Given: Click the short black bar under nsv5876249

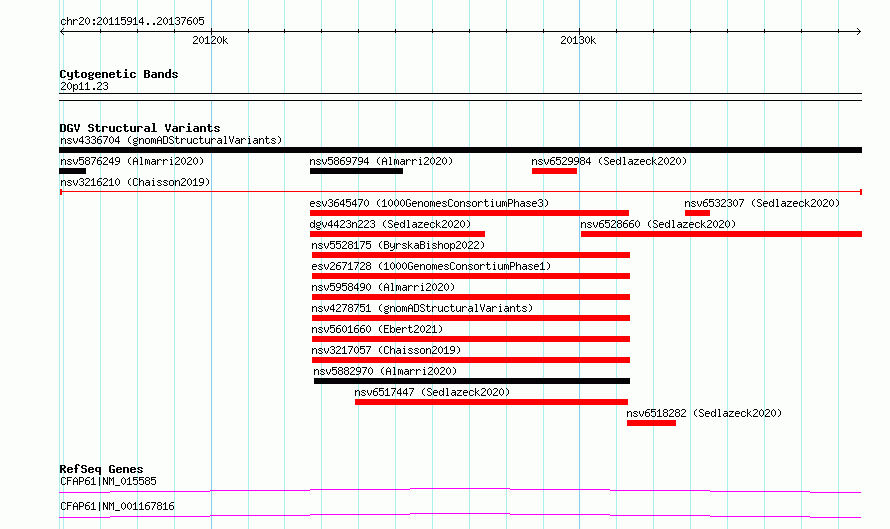Looking at the screenshot, I should 73,171.
